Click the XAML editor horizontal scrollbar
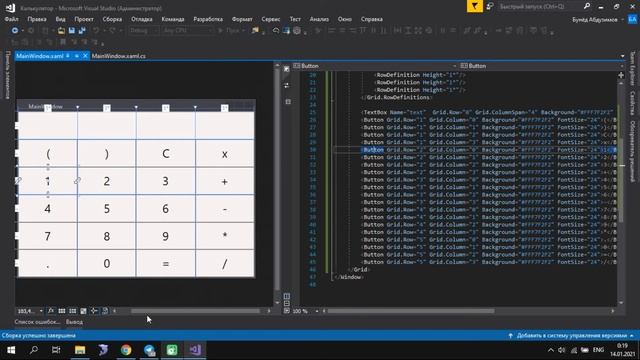This screenshot has height=360, width=640. click(411, 311)
